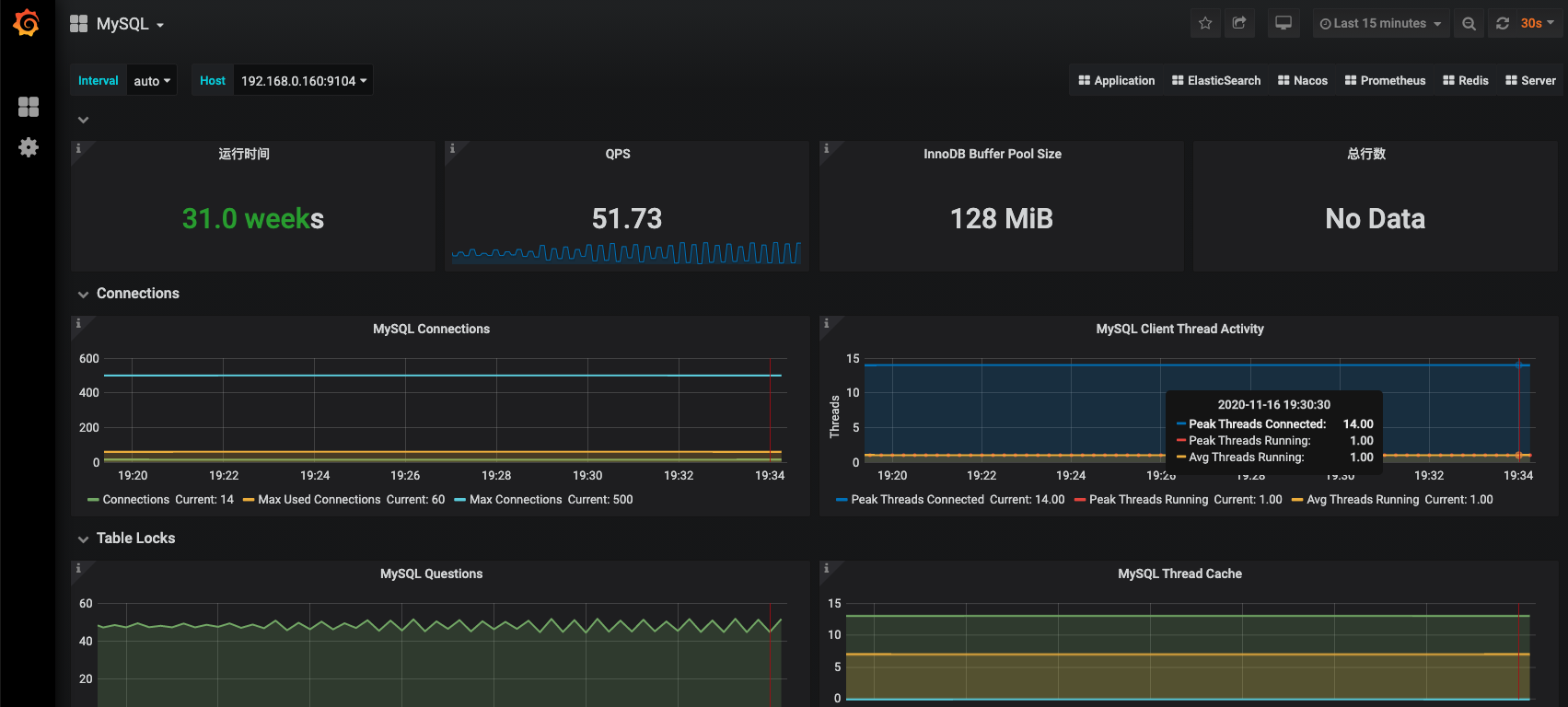Screen dimensions: 1568x707
Task: Click the QPS sparkline graph
Action: click(626, 252)
